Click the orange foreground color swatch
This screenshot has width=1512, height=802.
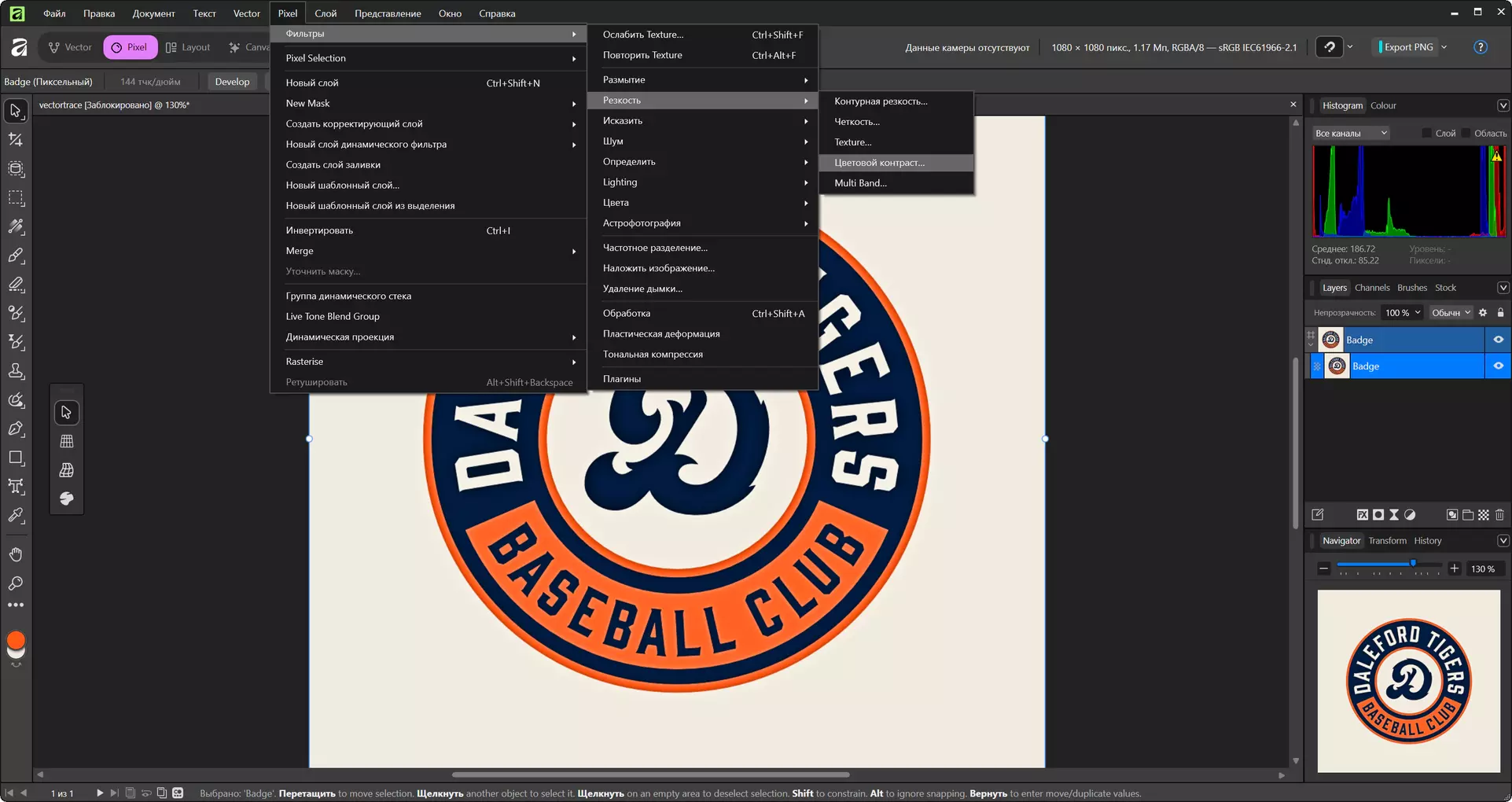(x=16, y=639)
